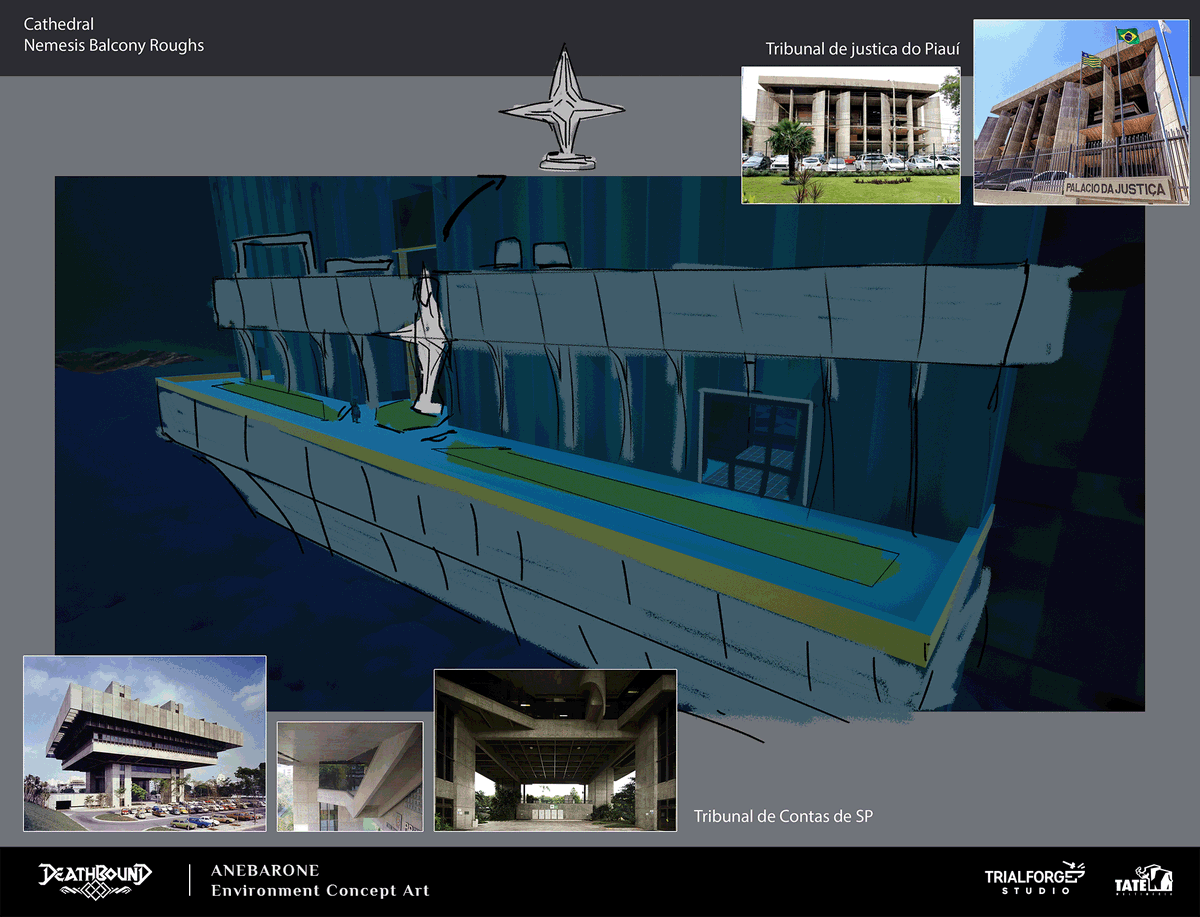Click the Tate Multimedia logo
This screenshot has height=917, width=1200.
click(1143, 881)
